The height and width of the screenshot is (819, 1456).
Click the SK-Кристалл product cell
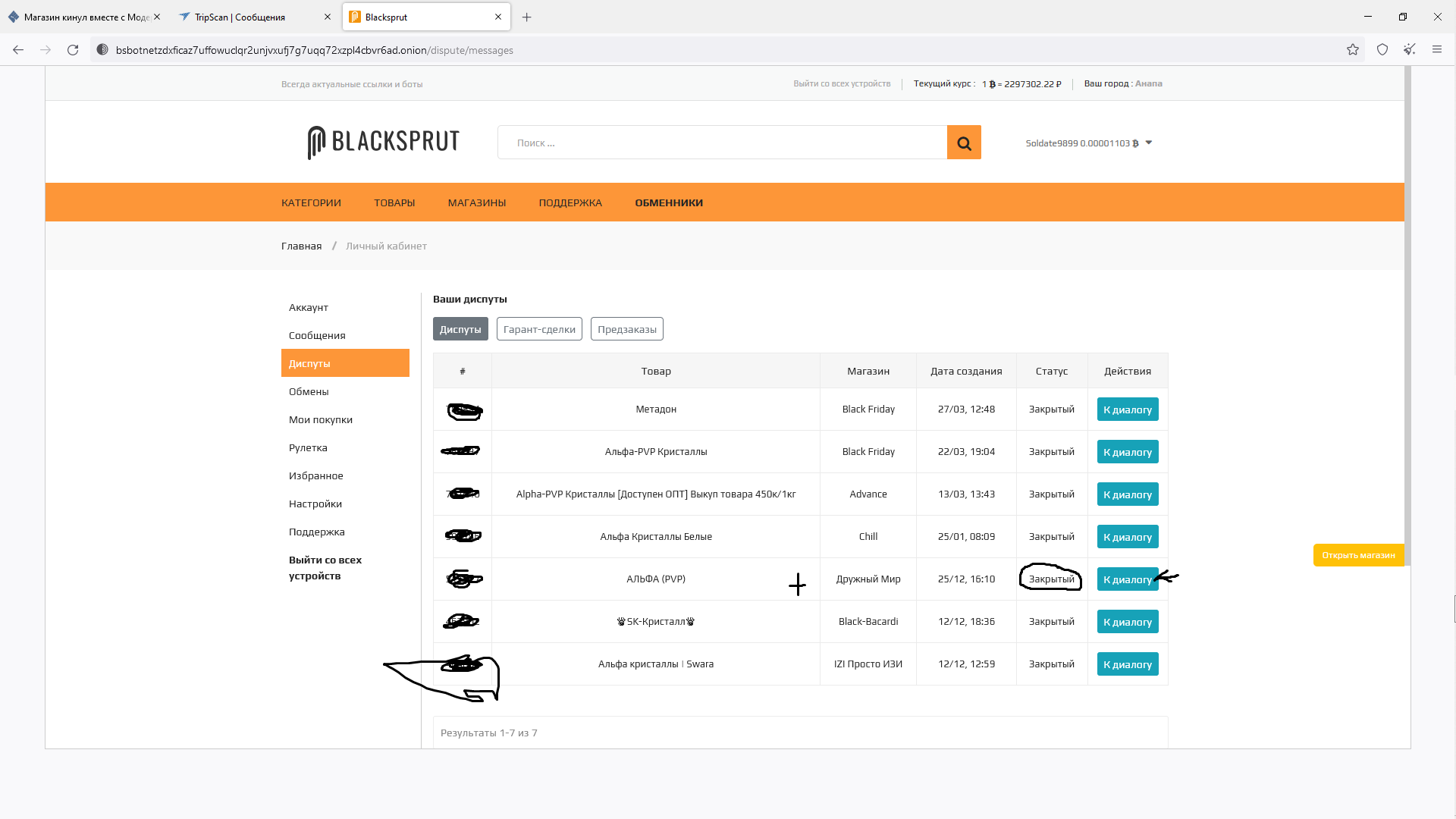tap(656, 622)
